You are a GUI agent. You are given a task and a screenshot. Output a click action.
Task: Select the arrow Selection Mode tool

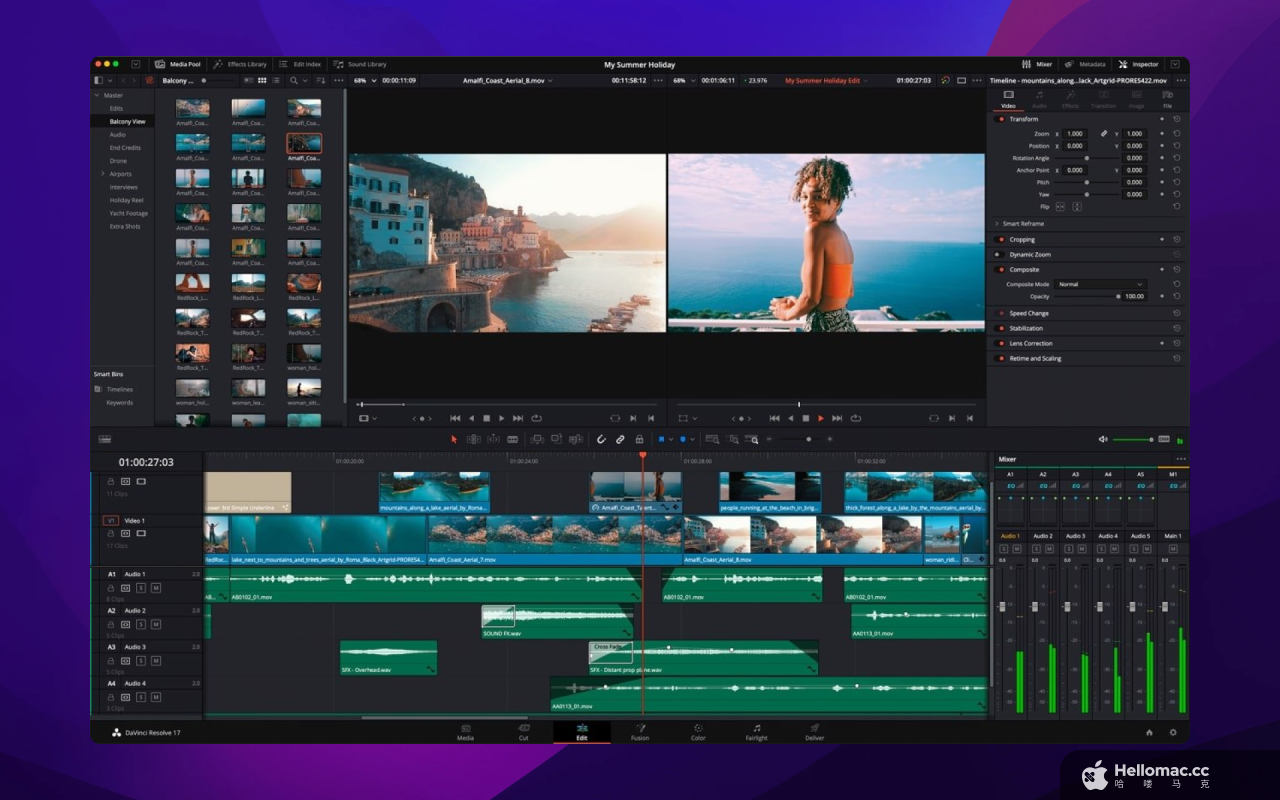click(x=454, y=439)
